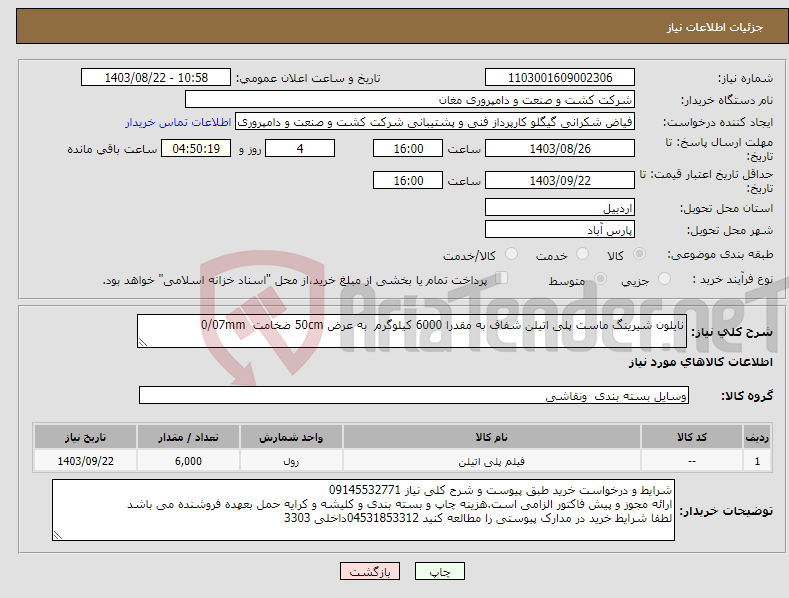Click the شرح کلی نیاز label

(732, 332)
